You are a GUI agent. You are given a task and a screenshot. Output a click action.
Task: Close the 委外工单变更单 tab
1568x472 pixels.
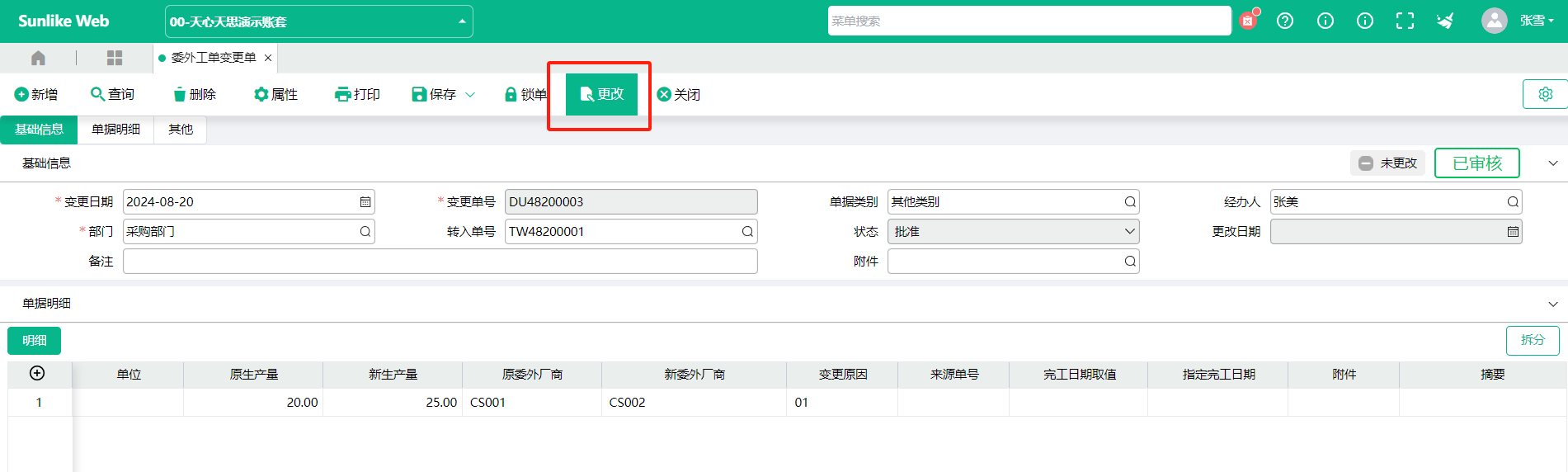coord(268,58)
